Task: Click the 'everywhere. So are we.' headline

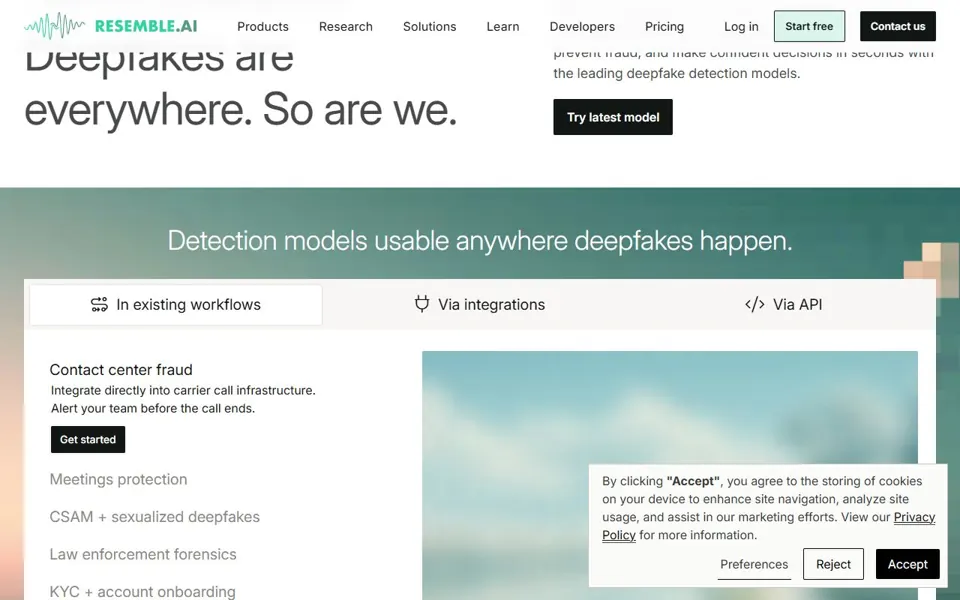Action: coord(241,110)
